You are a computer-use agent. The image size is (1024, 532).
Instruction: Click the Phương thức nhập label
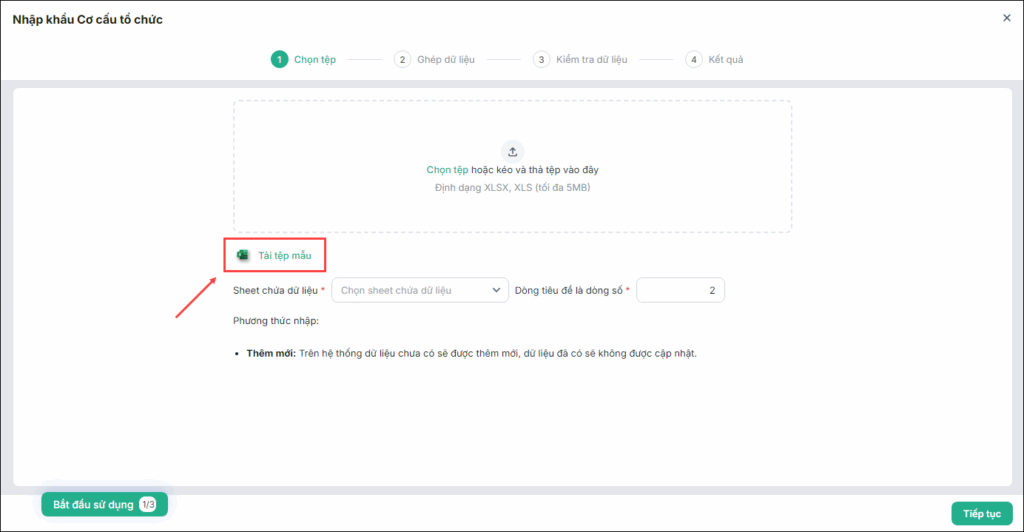pos(276,321)
